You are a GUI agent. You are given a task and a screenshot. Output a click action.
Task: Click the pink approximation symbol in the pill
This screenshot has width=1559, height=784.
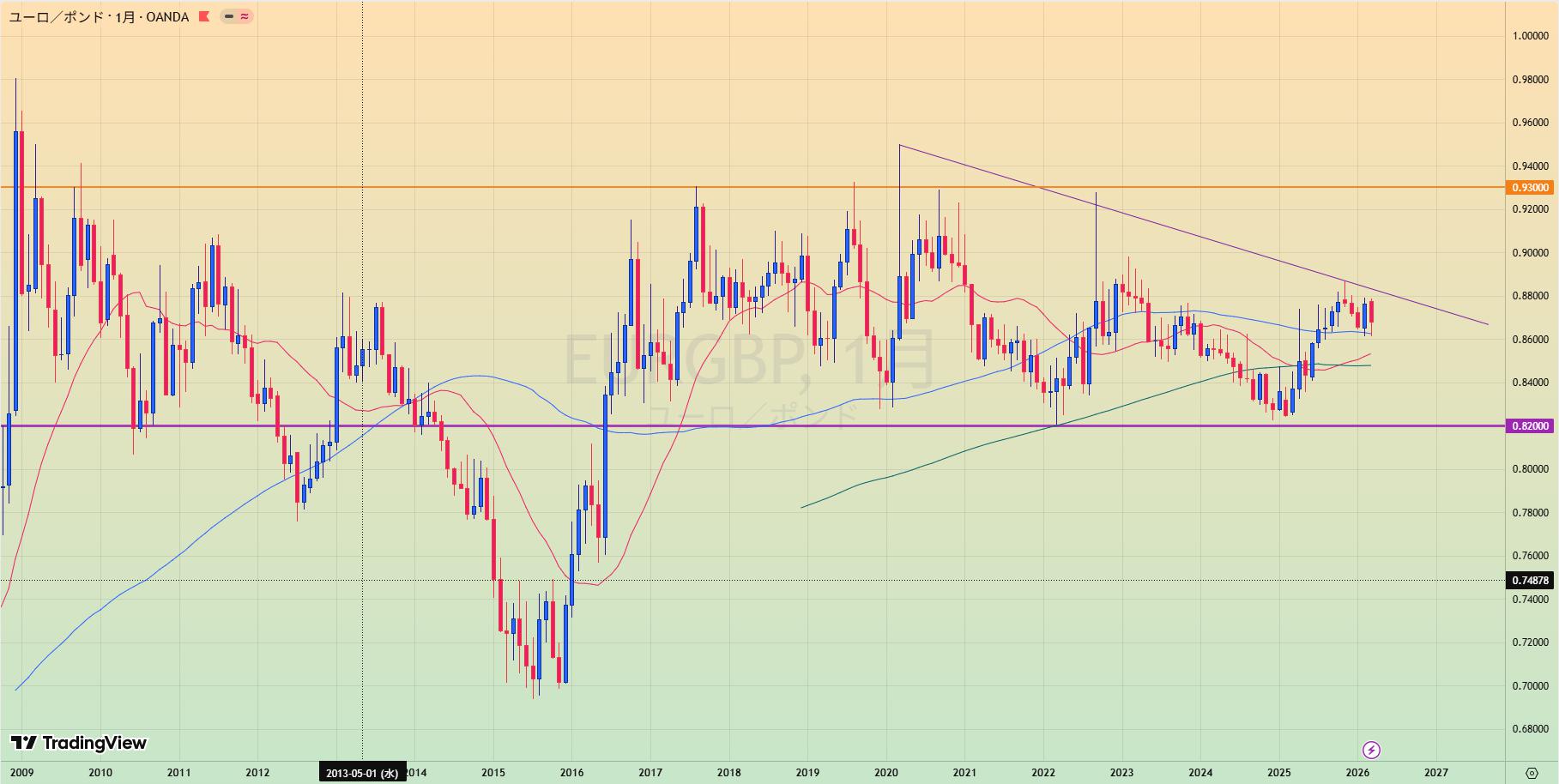pyautogui.click(x=245, y=16)
